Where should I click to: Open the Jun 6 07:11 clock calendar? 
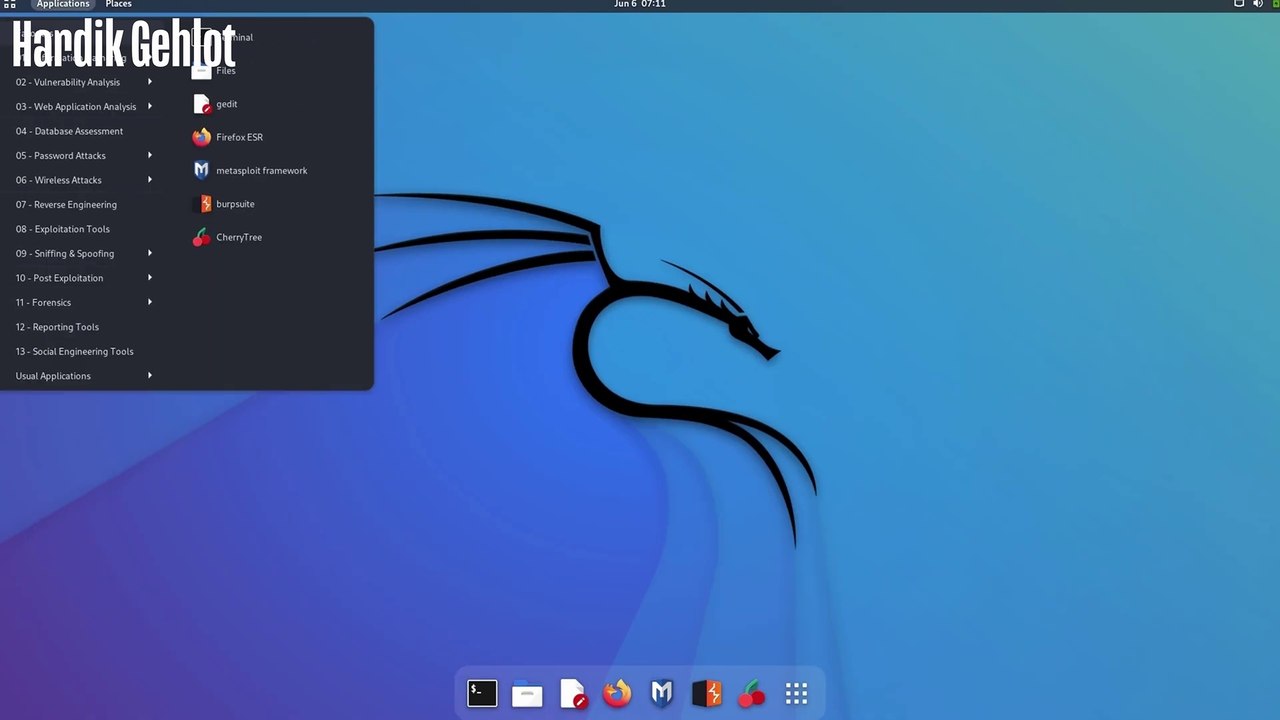point(640,4)
